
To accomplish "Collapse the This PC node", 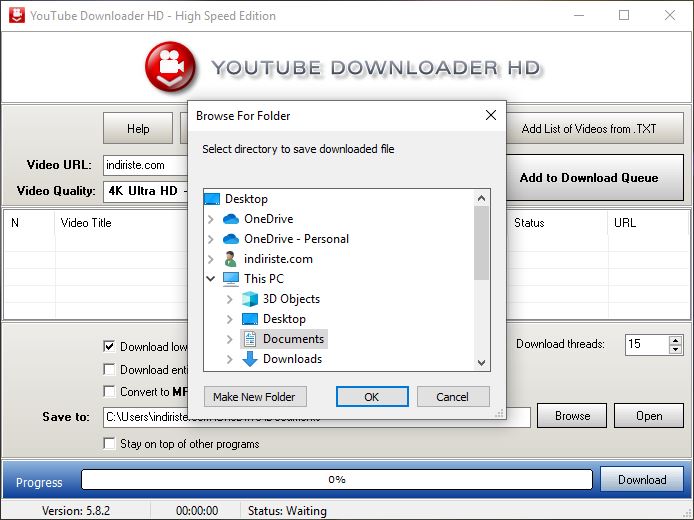I will tap(211, 278).
